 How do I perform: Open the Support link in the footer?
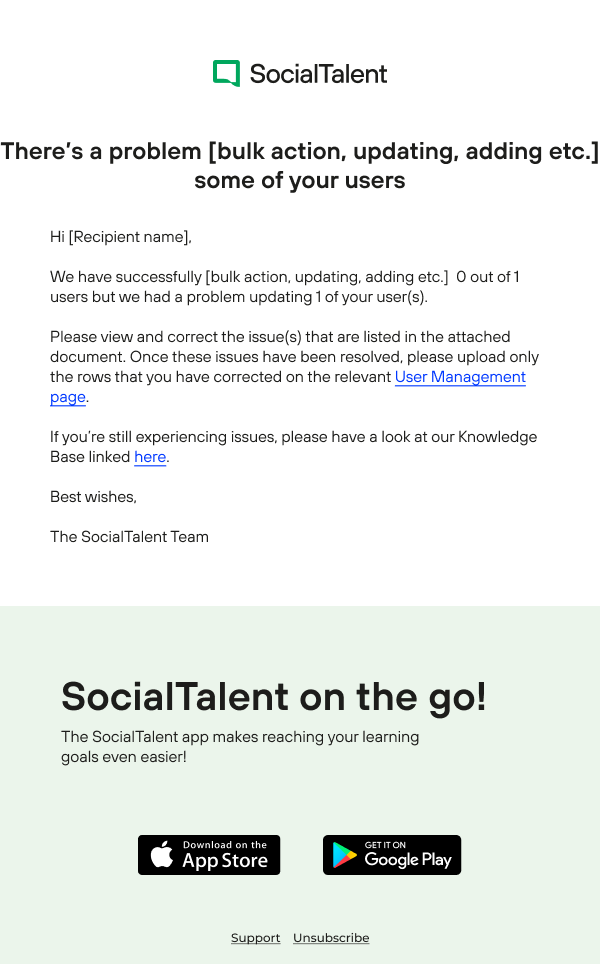pyautogui.click(x=255, y=938)
